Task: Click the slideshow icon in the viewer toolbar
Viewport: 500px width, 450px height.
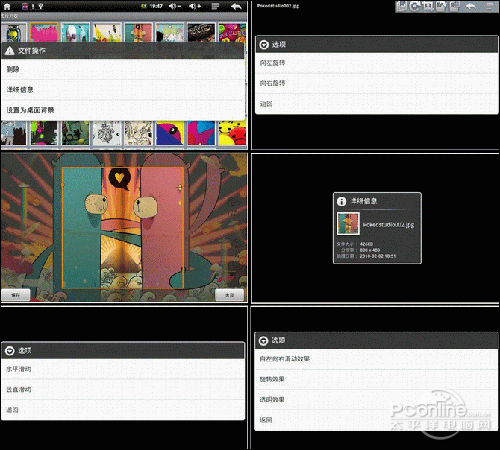Action: [x=454, y=6]
